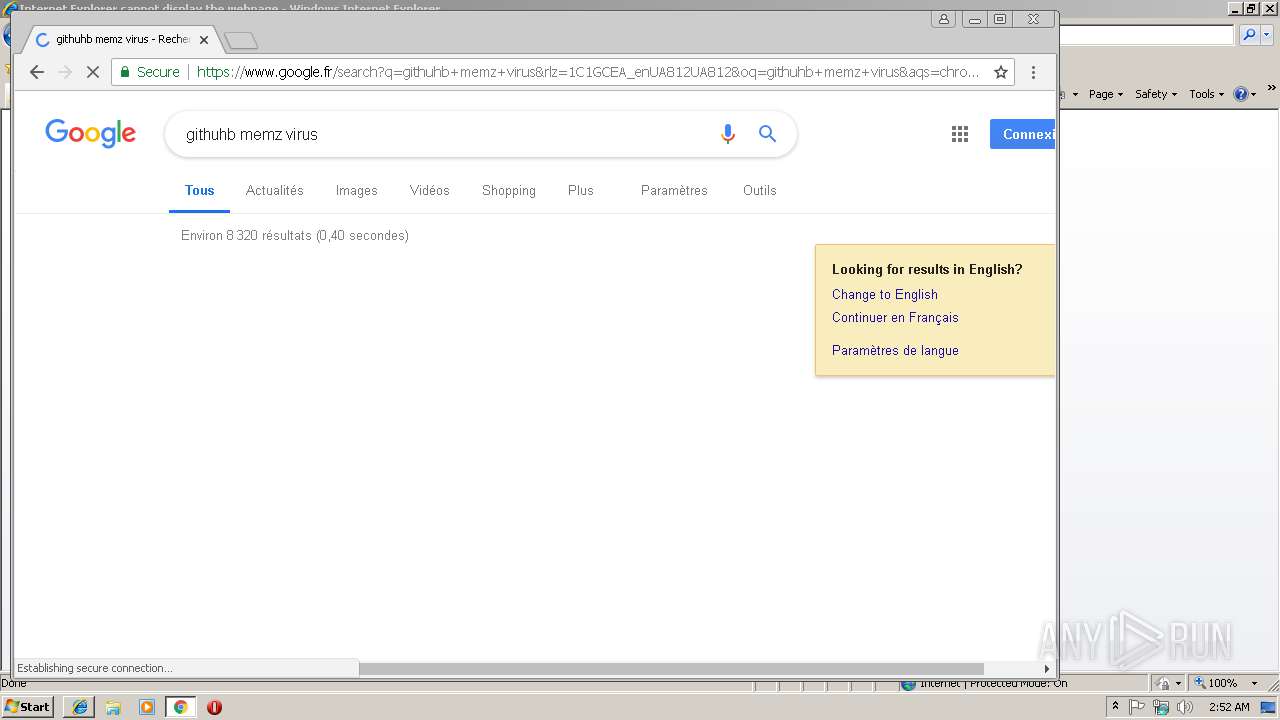
Task: Click the green Secure padlock indicator
Action: click(150, 72)
